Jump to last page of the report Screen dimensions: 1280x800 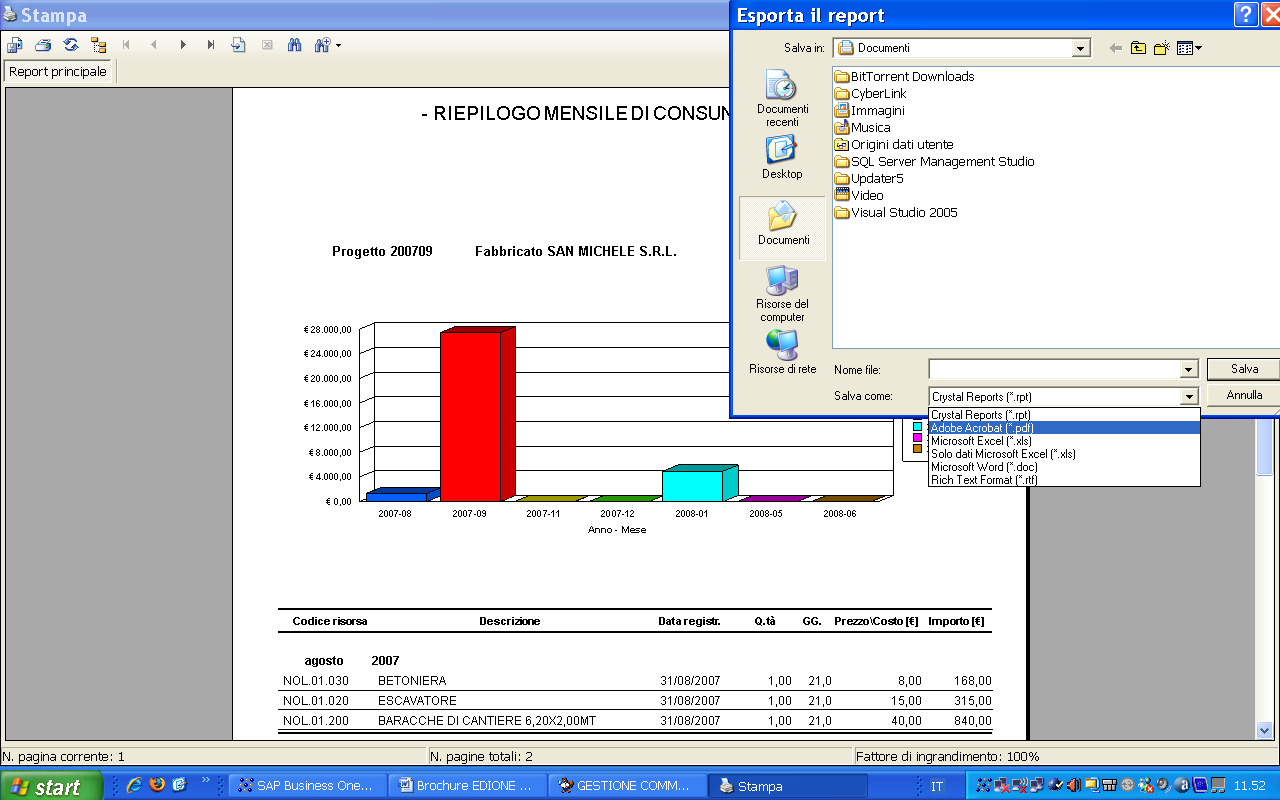tap(211, 45)
